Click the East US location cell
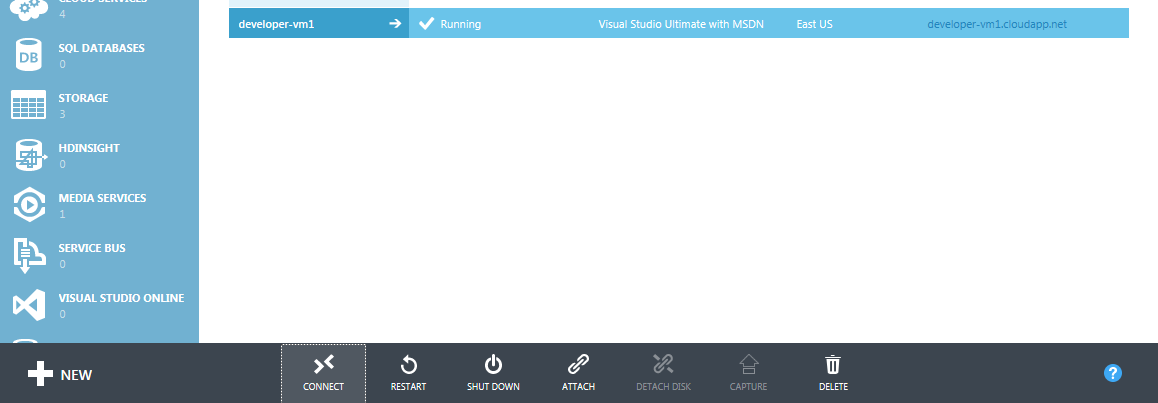1158x403 pixels. tap(815, 24)
